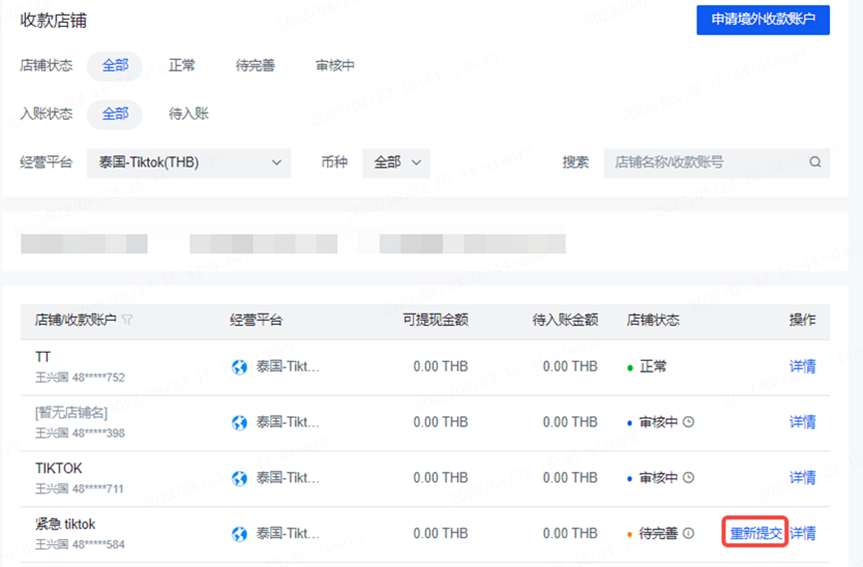Click account text 王兴国 48*****752

[x=80, y=378]
